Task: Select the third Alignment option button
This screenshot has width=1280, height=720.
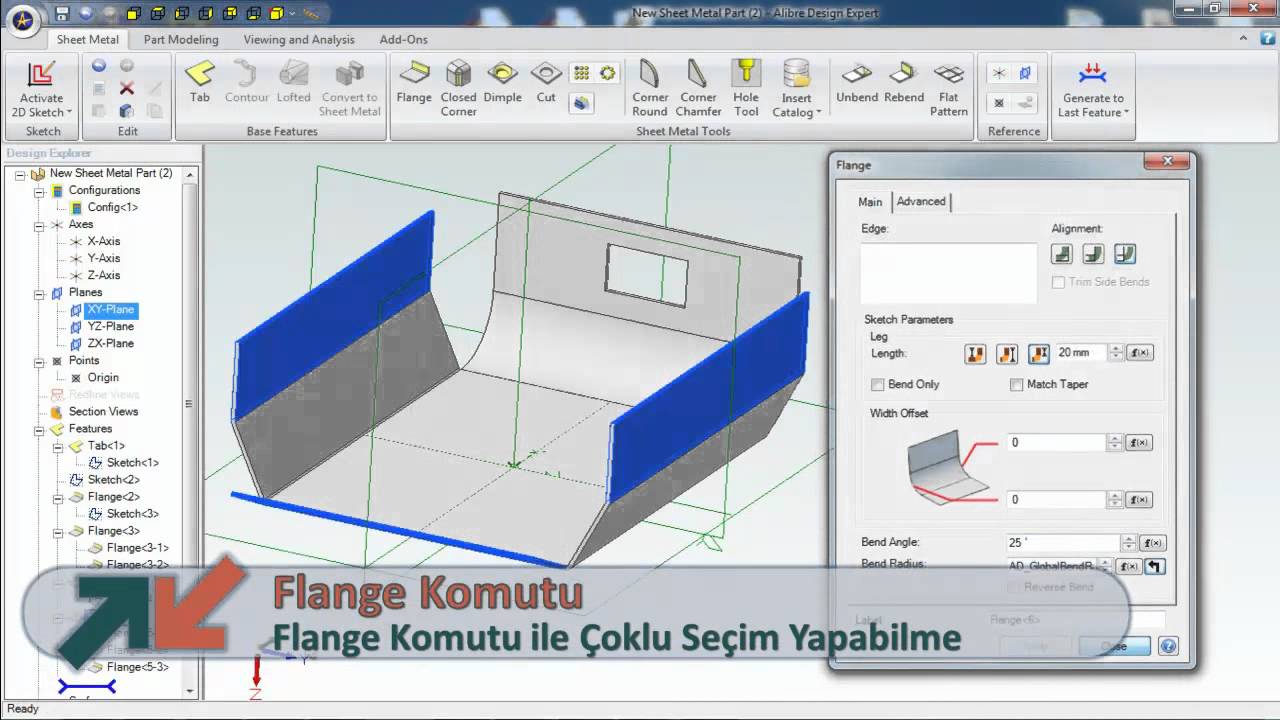Action: pyautogui.click(x=1125, y=254)
